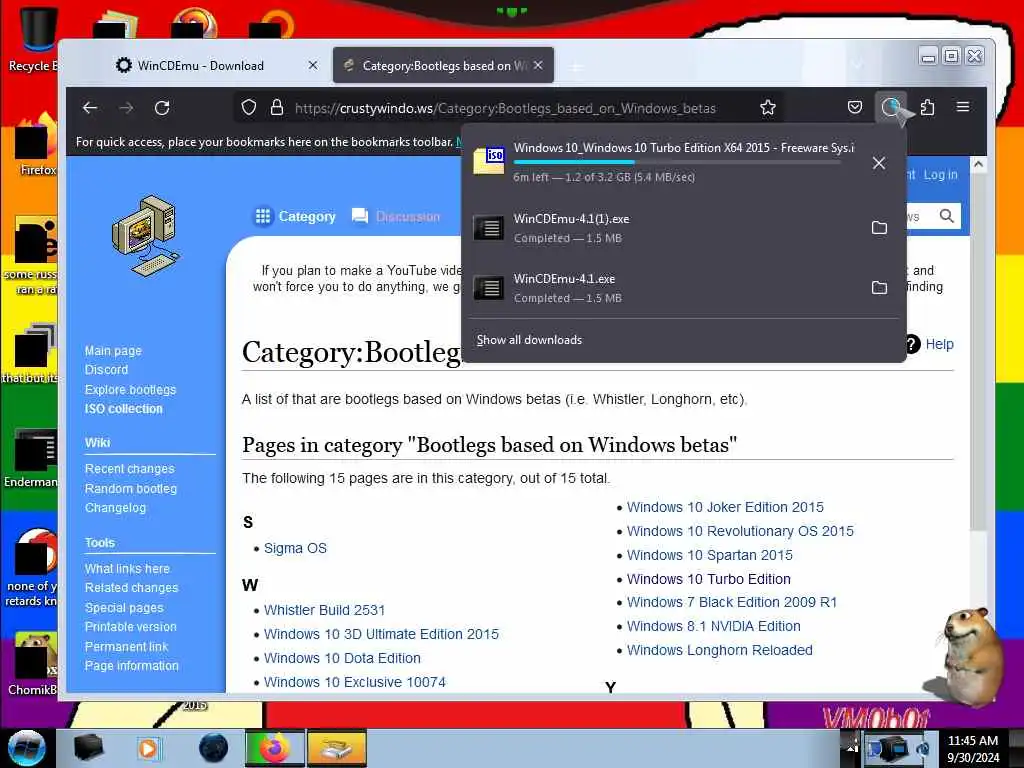Open What links here tool
This screenshot has width=1024, height=768.
point(127,569)
